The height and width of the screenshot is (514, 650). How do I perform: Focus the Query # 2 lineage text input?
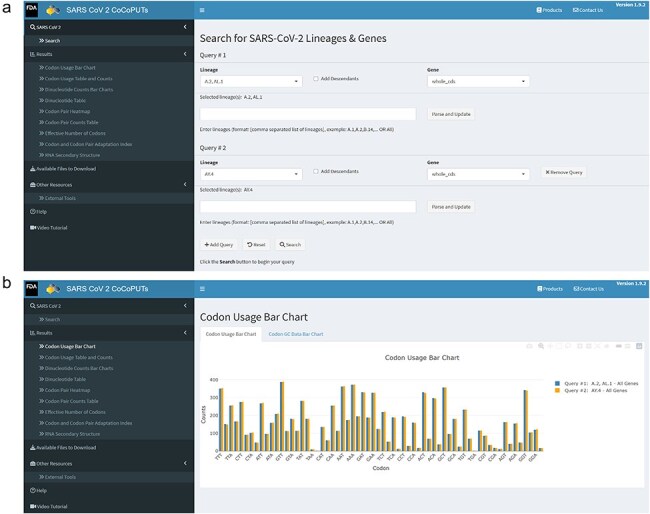(308, 207)
